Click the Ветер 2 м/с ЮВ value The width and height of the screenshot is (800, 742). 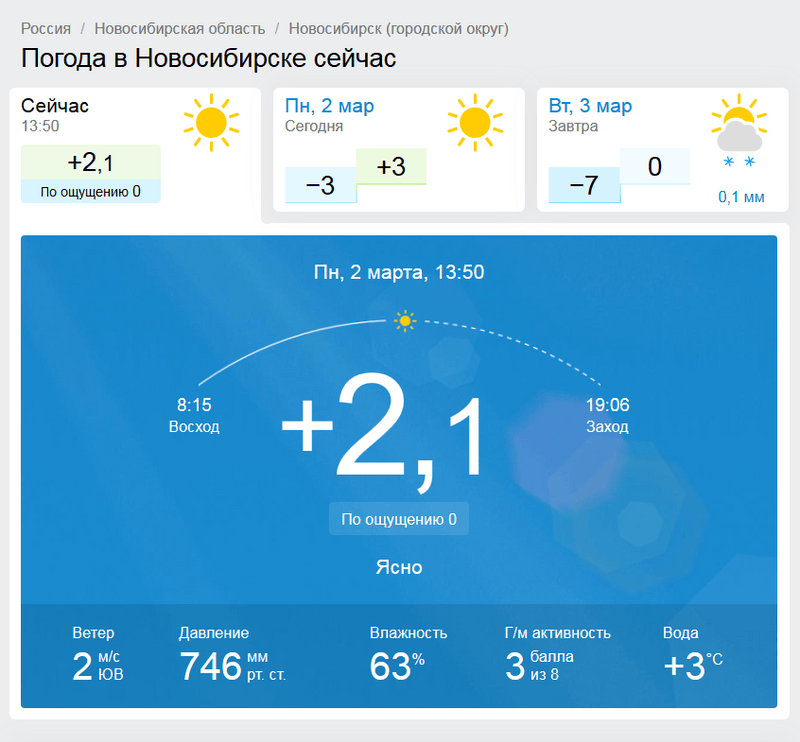pos(98,655)
